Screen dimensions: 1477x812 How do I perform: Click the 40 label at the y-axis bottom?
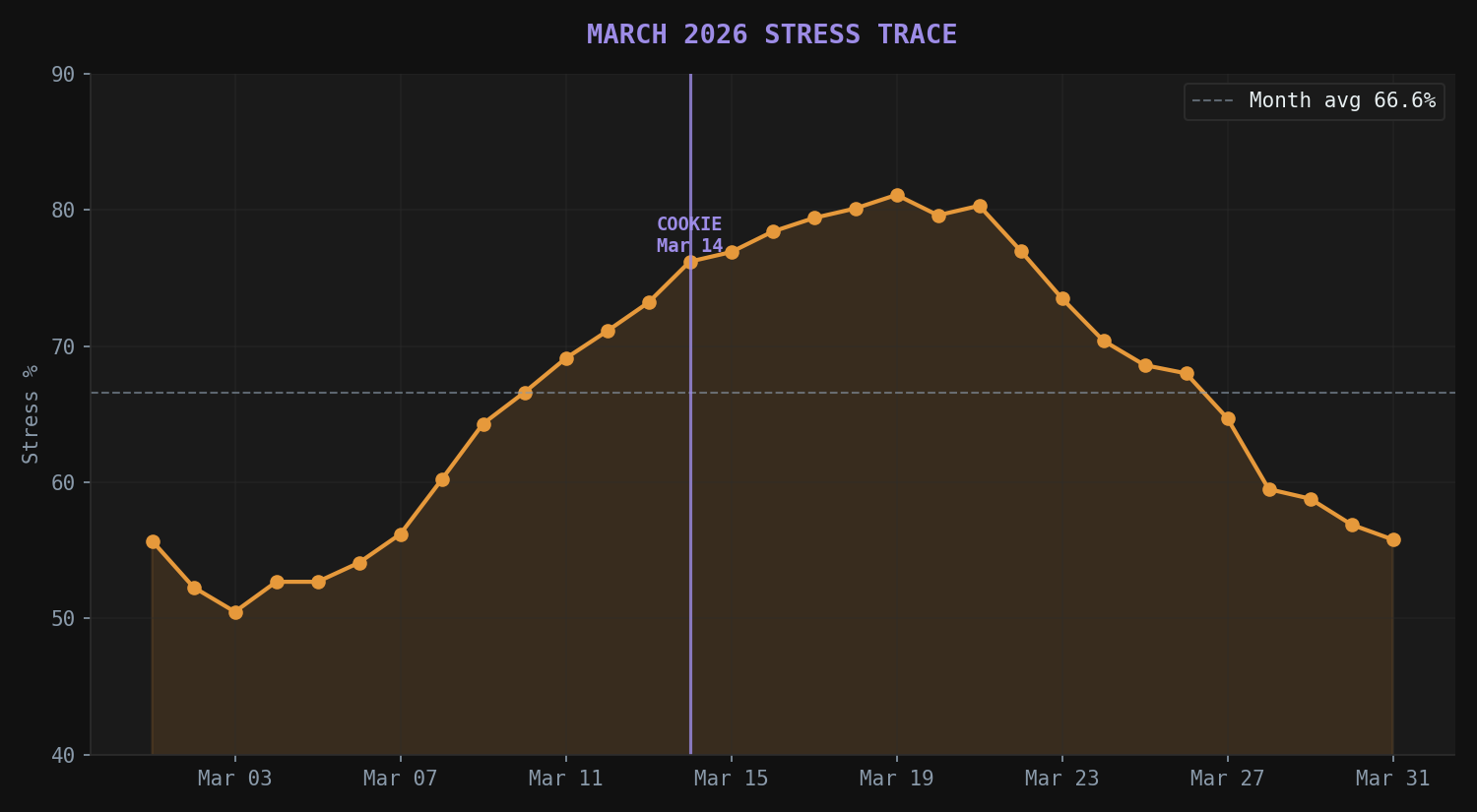pos(63,755)
